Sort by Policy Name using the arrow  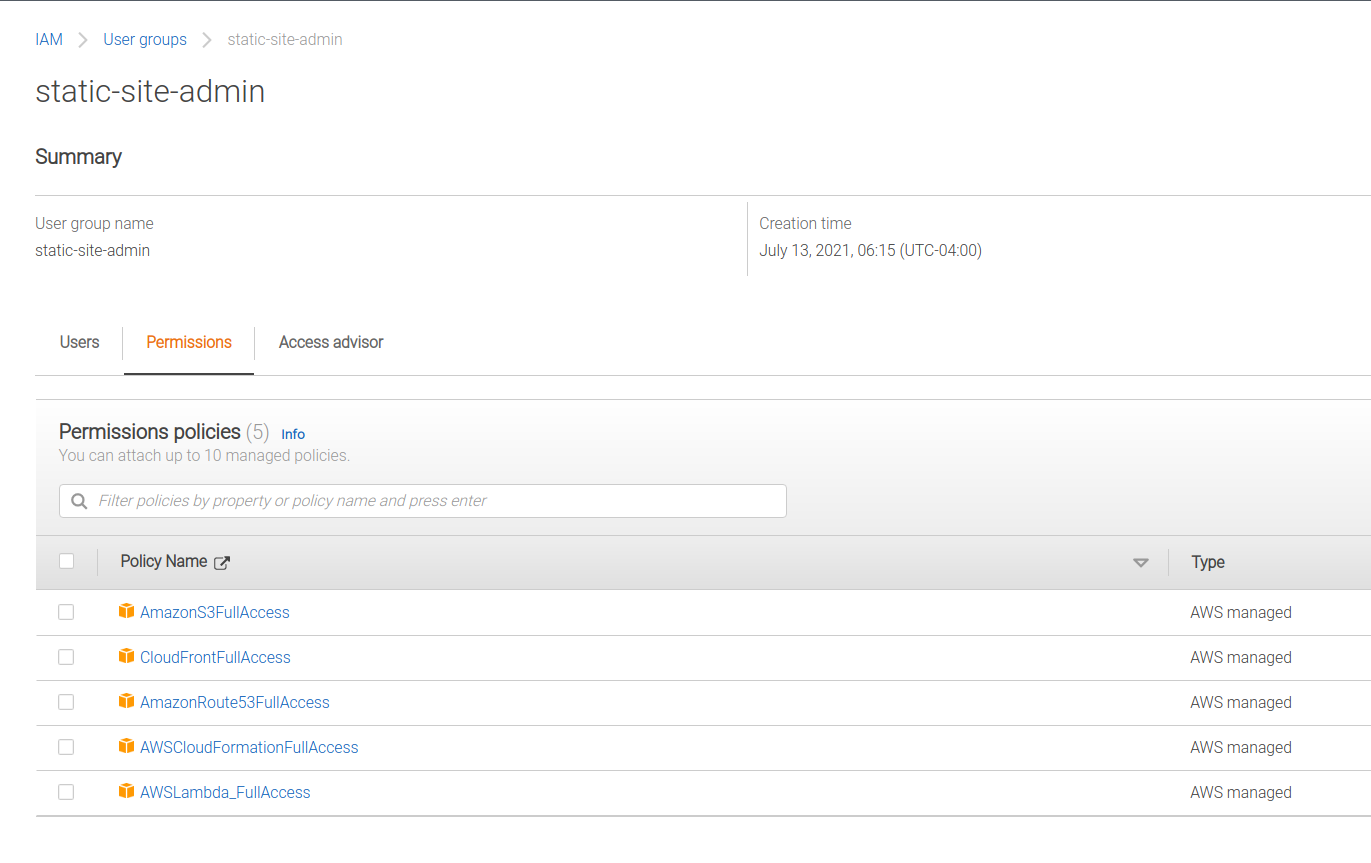pos(1140,563)
